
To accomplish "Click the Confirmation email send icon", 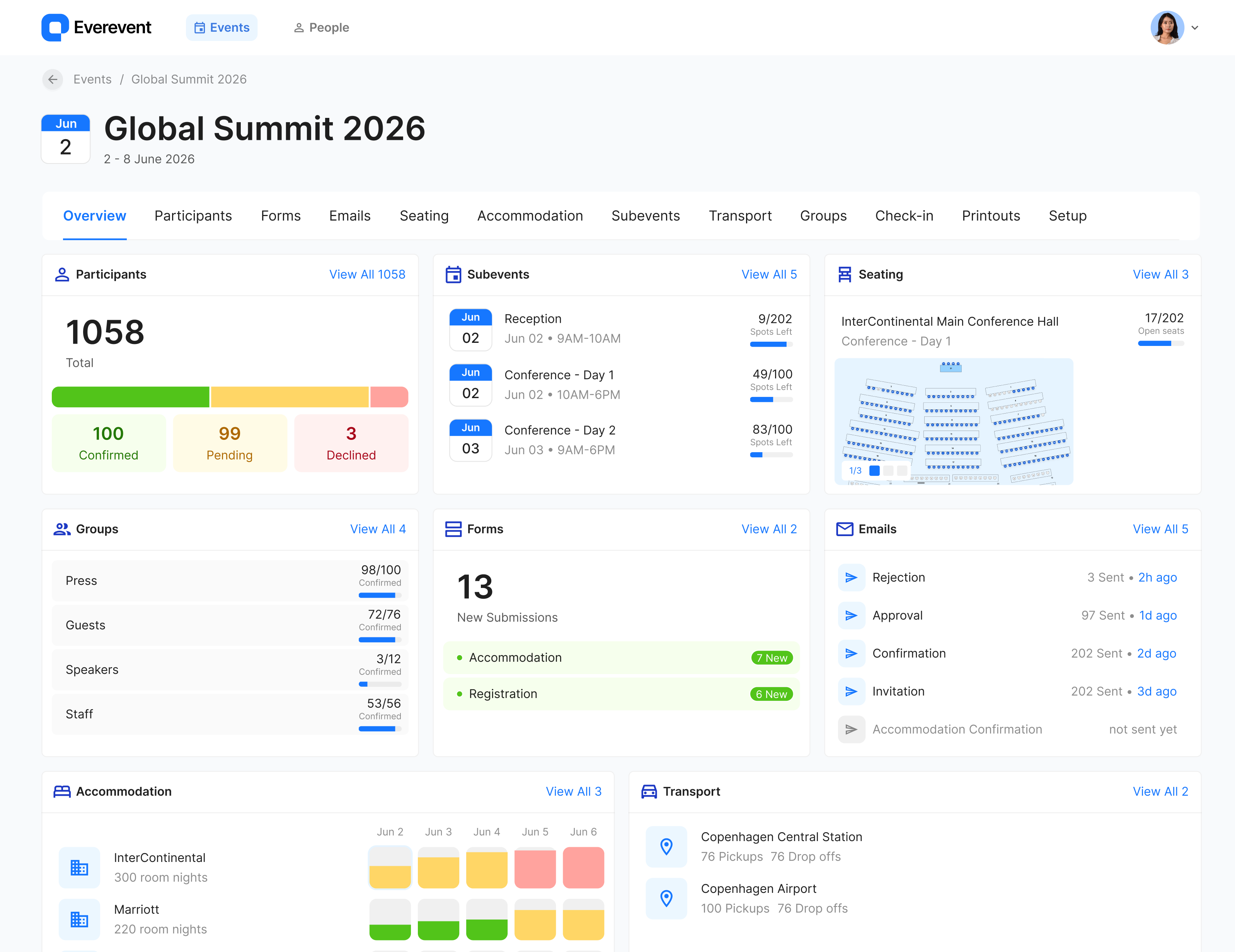I will (851, 653).
